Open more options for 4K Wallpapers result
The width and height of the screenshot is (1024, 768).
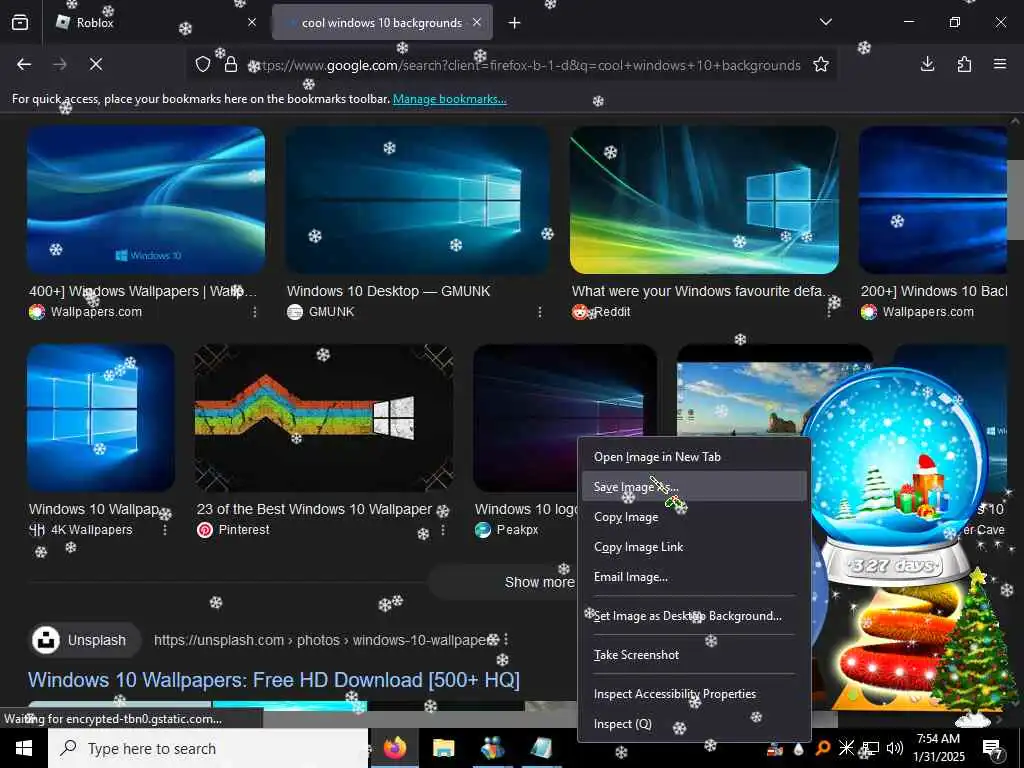(165, 530)
